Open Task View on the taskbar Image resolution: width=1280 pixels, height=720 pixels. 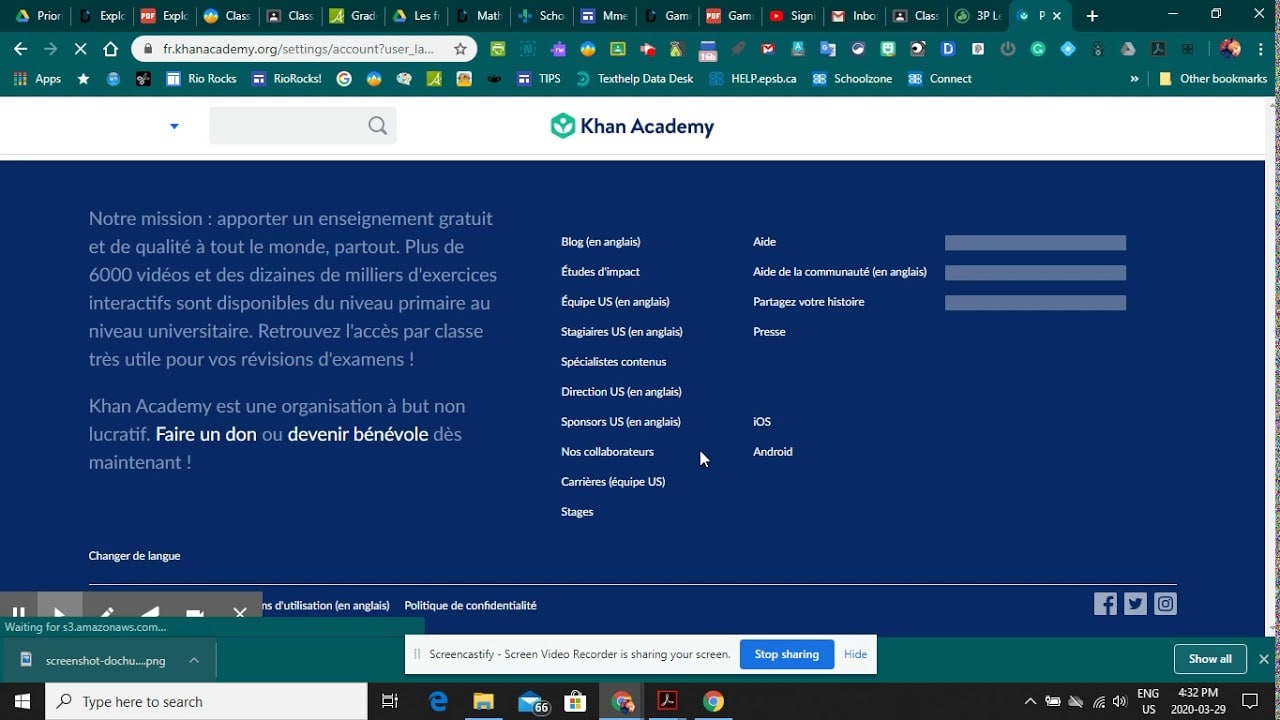(x=390, y=701)
